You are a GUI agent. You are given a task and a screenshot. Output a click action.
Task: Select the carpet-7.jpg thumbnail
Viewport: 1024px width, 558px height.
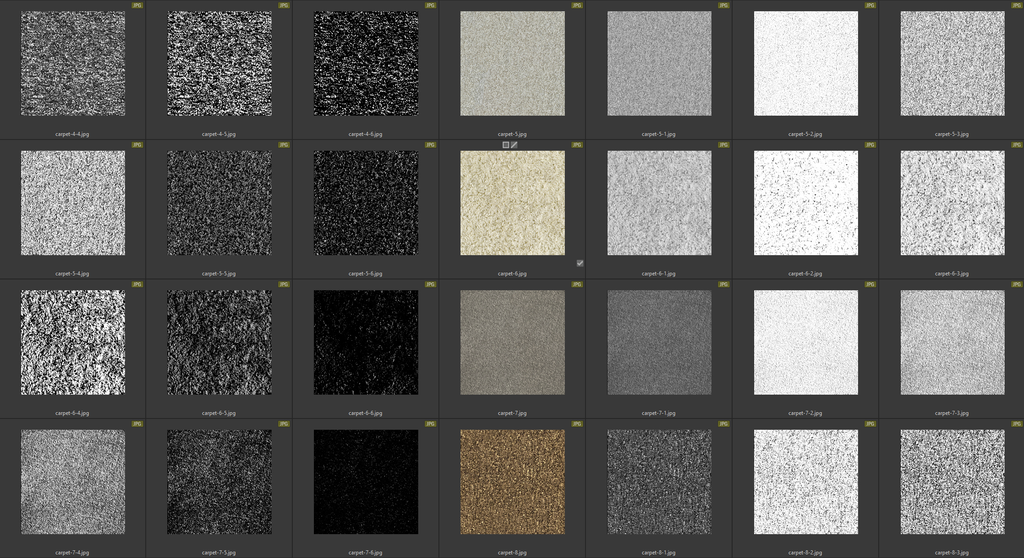pyautogui.click(x=512, y=342)
